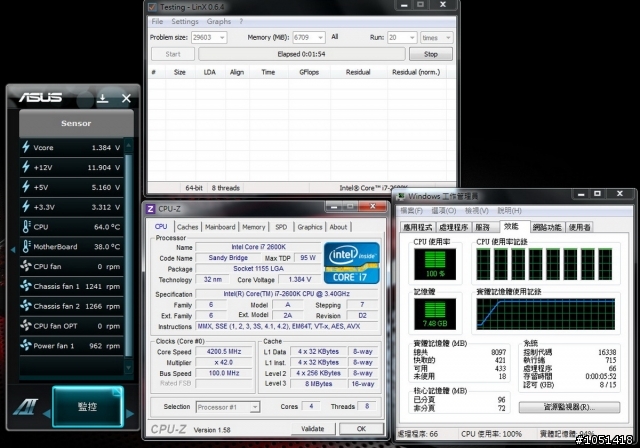Open the 應用程式 tab in Task Manager
The height and width of the screenshot is (448, 640).
(418, 227)
